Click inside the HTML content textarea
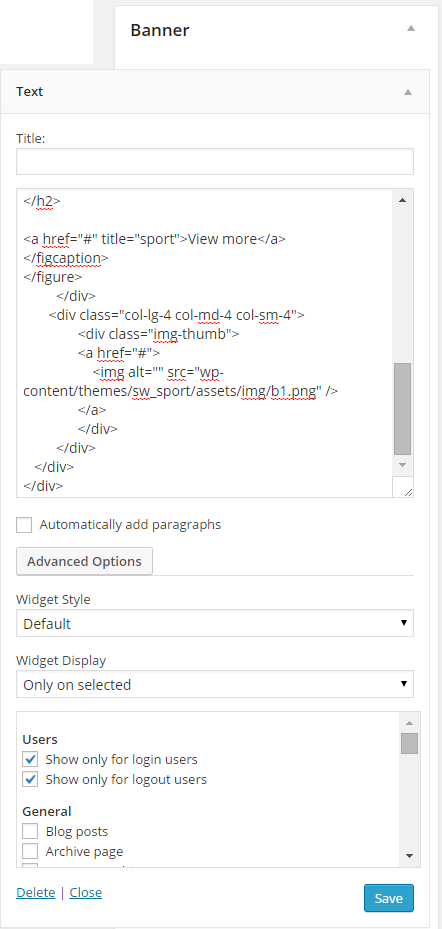This screenshot has width=442, height=929. pyautogui.click(x=204, y=342)
